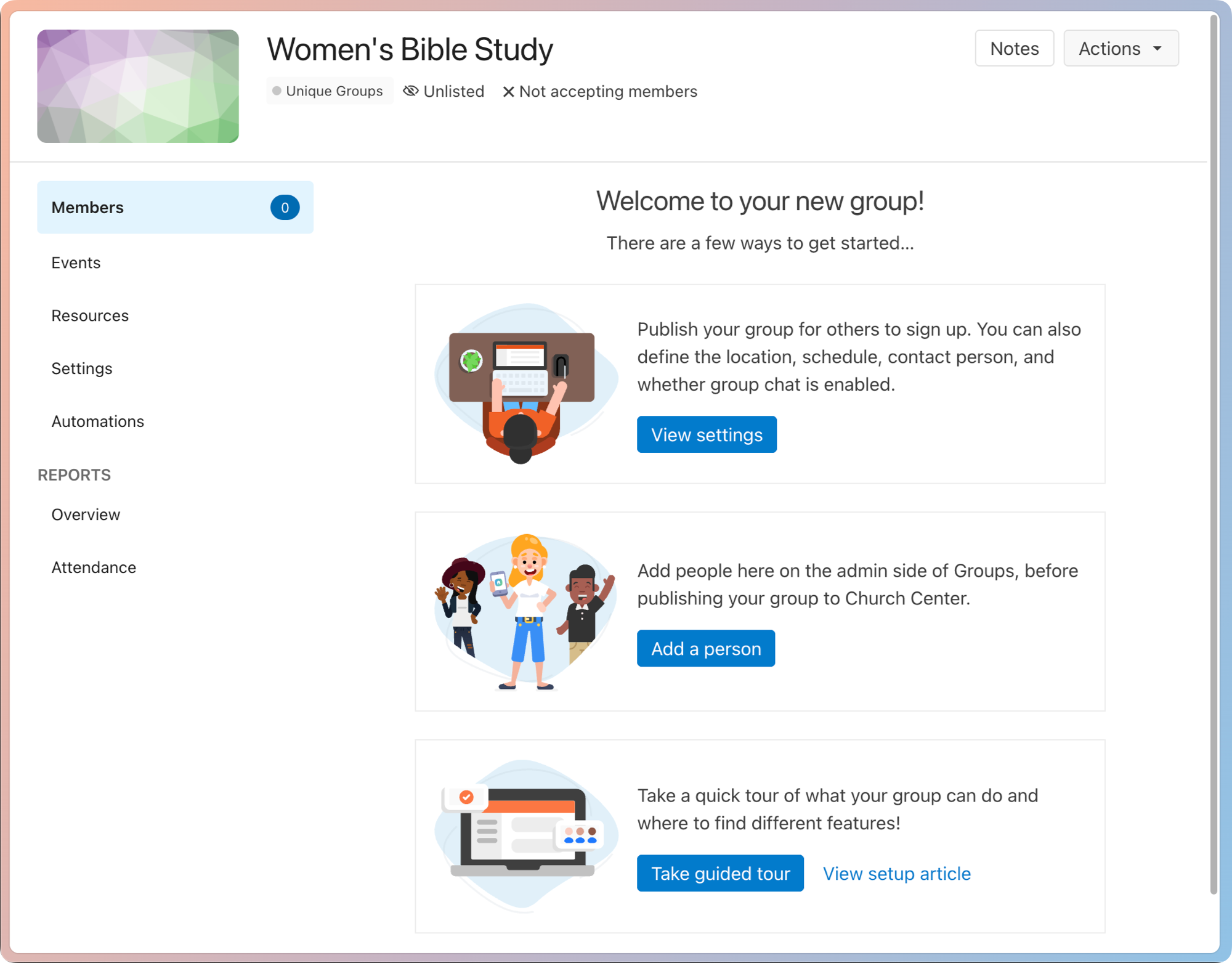Go to the Events sidebar item
Image resolution: width=1232 pixels, height=963 pixels.
pos(76,262)
